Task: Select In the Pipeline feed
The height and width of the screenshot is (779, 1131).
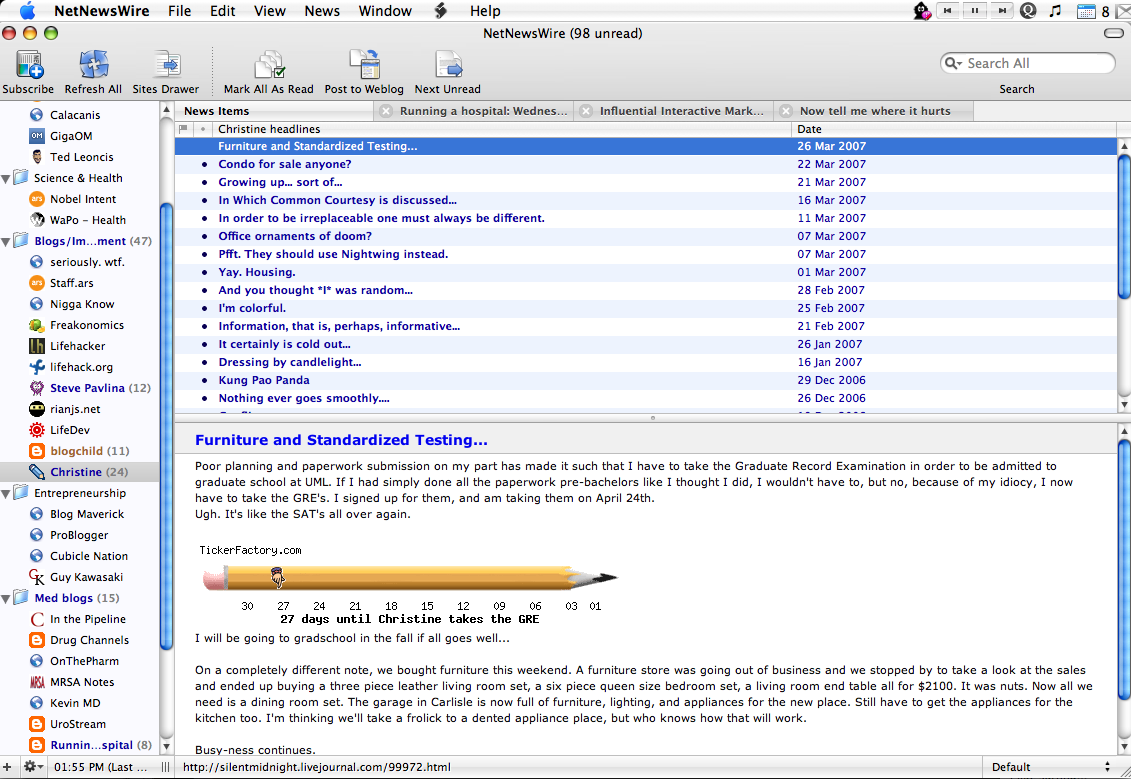Action: [87, 619]
